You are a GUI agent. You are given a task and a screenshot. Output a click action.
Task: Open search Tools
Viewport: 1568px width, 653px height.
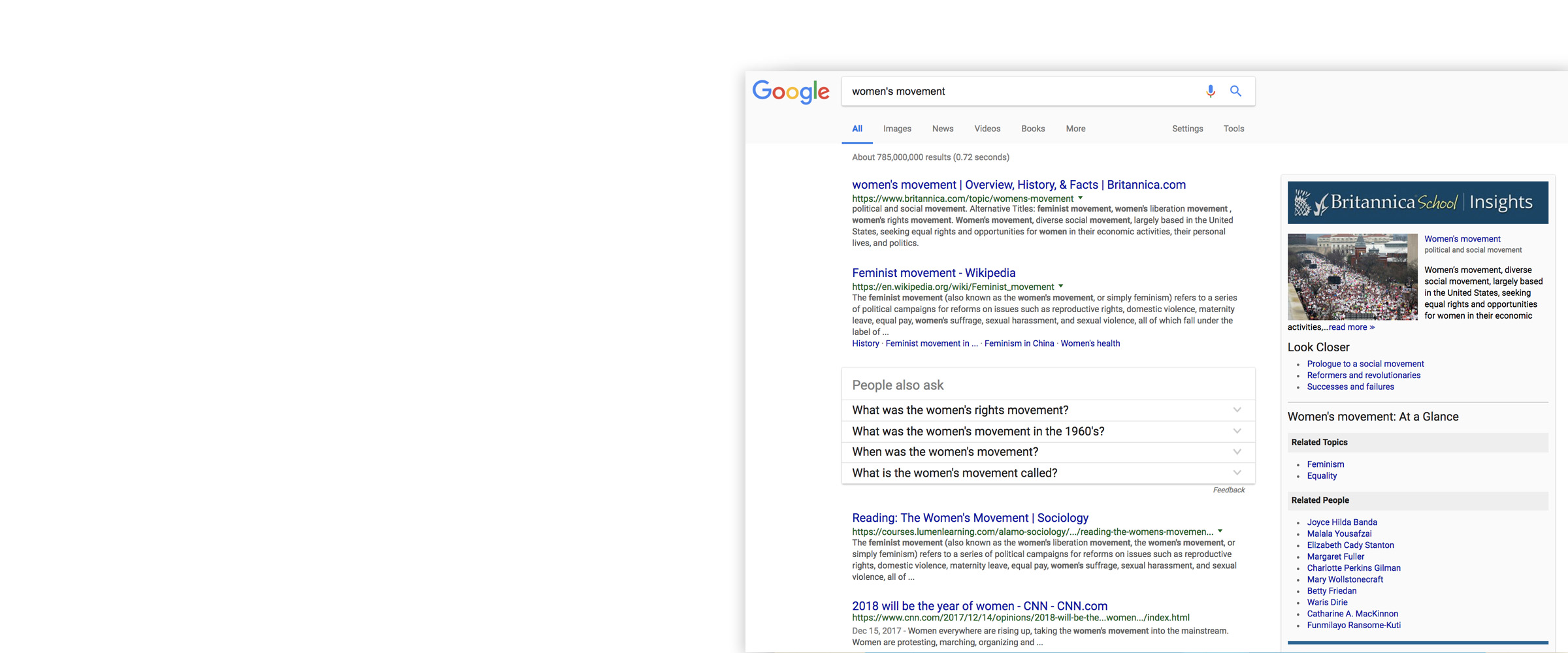pyautogui.click(x=1233, y=129)
